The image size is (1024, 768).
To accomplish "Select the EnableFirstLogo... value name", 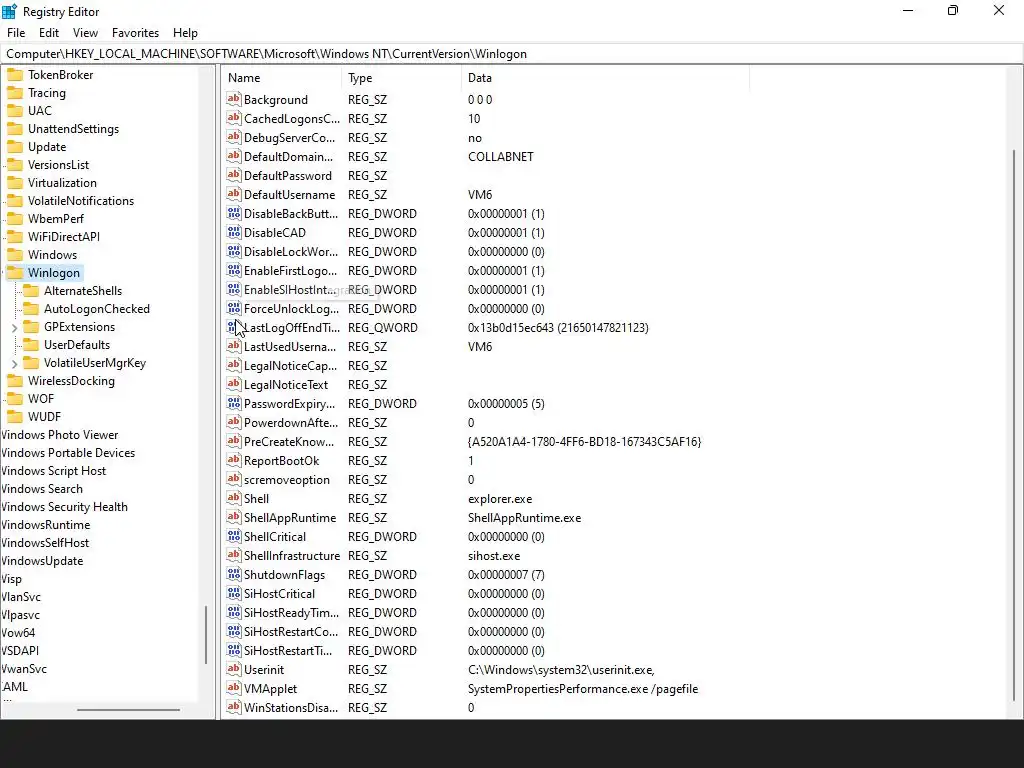I will coord(291,270).
